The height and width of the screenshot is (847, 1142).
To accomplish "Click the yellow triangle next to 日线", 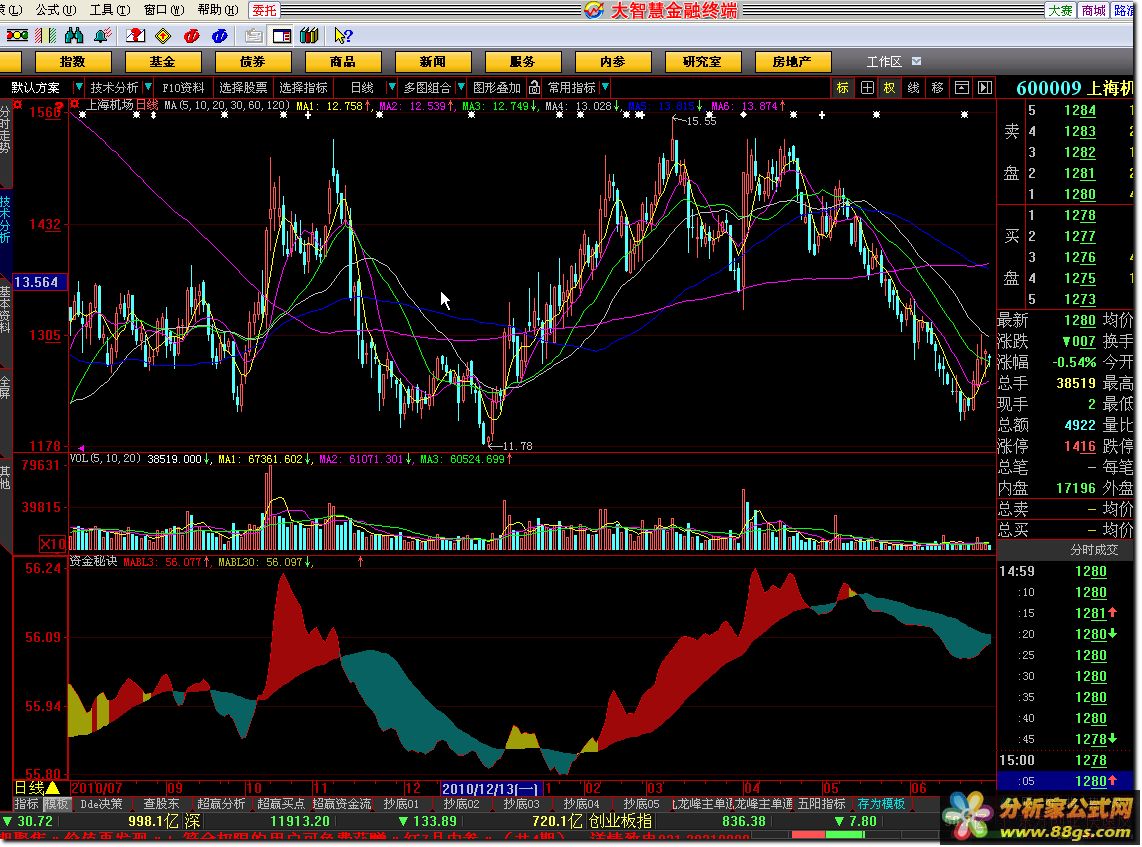I will [x=53, y=787].
